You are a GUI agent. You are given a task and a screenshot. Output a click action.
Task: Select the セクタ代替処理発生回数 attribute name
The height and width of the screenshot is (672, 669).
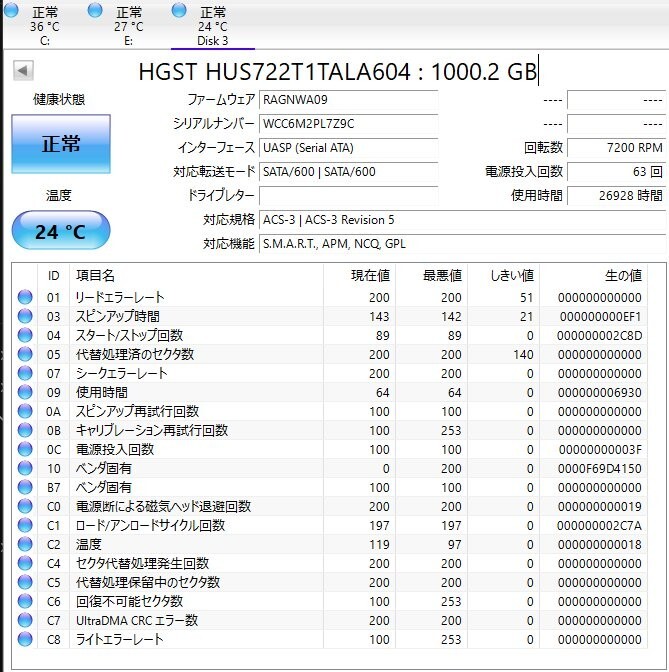click(142, 563)
